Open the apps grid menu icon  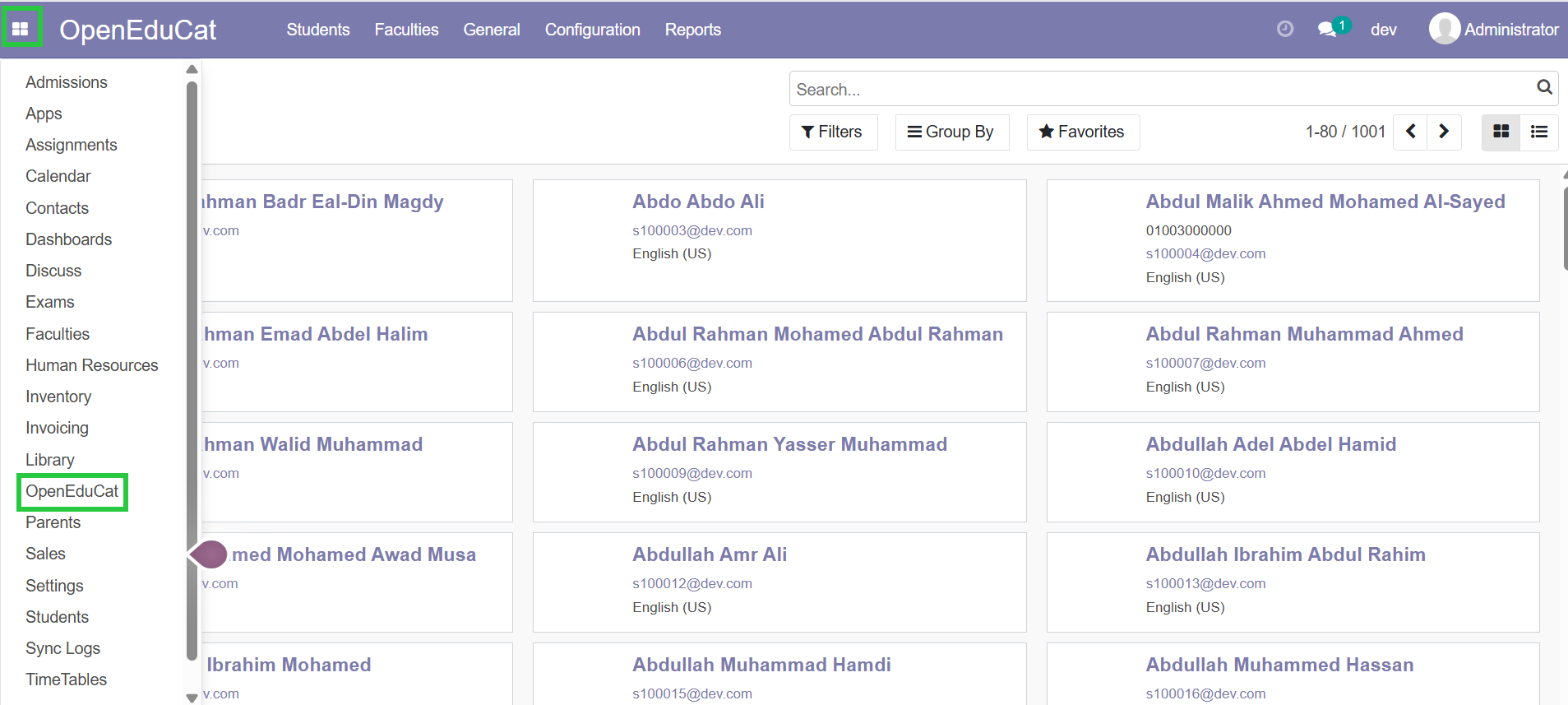pyautogui.click(x=21, y=29)
